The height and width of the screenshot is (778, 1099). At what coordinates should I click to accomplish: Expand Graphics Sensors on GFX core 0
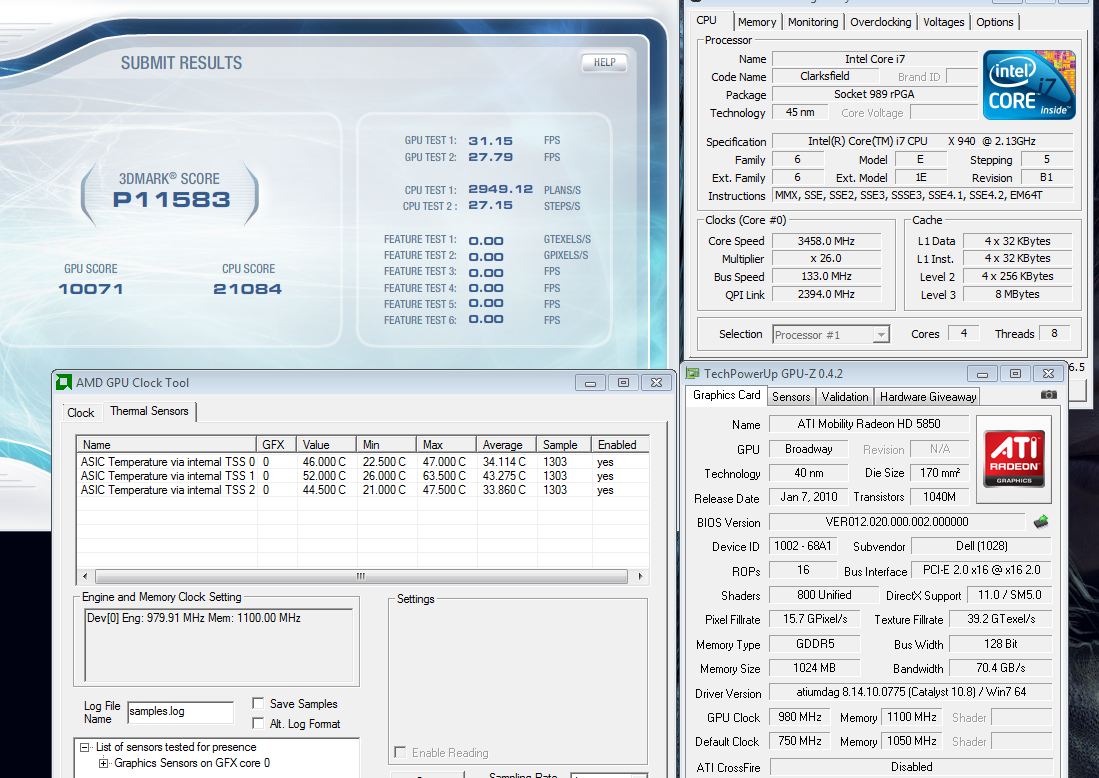[104, 763]
